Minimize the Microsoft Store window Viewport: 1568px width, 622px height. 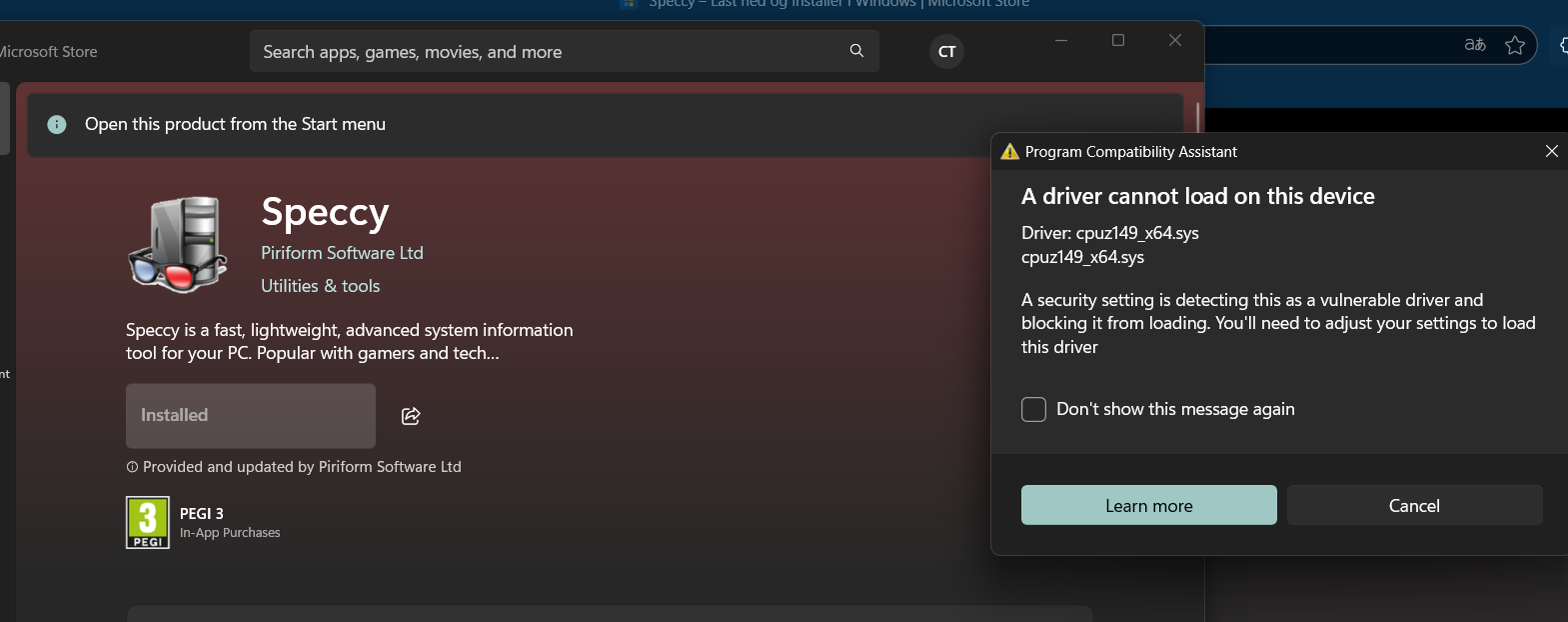click(1061, 40)
